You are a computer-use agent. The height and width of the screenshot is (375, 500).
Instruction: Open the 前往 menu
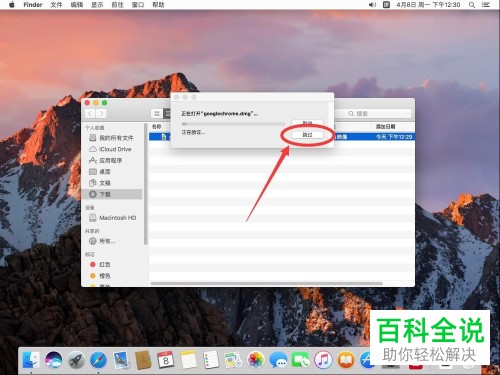[118, 5]
